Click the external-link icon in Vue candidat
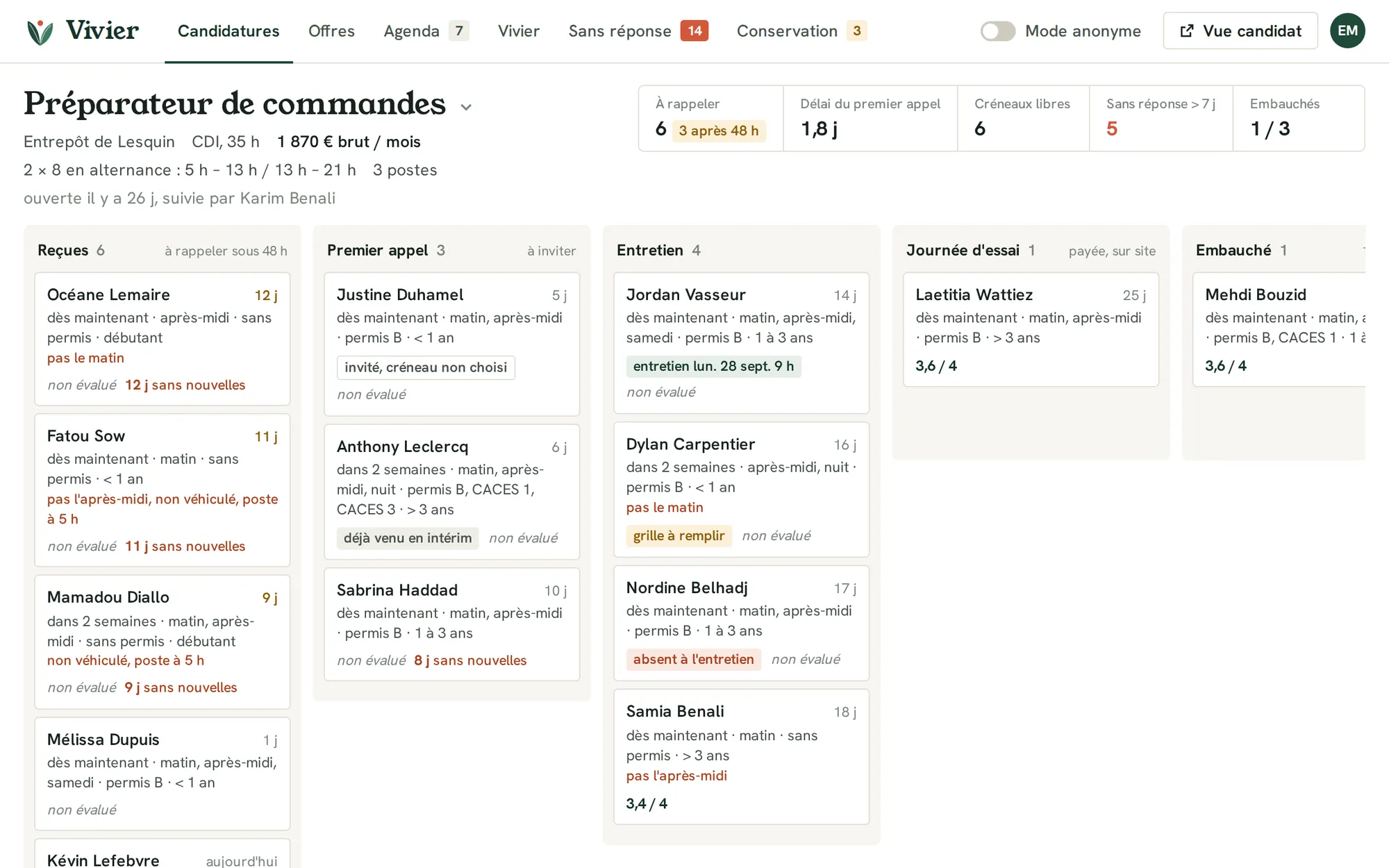This screenshot has height=868, width=1389. coord(1187,31)
